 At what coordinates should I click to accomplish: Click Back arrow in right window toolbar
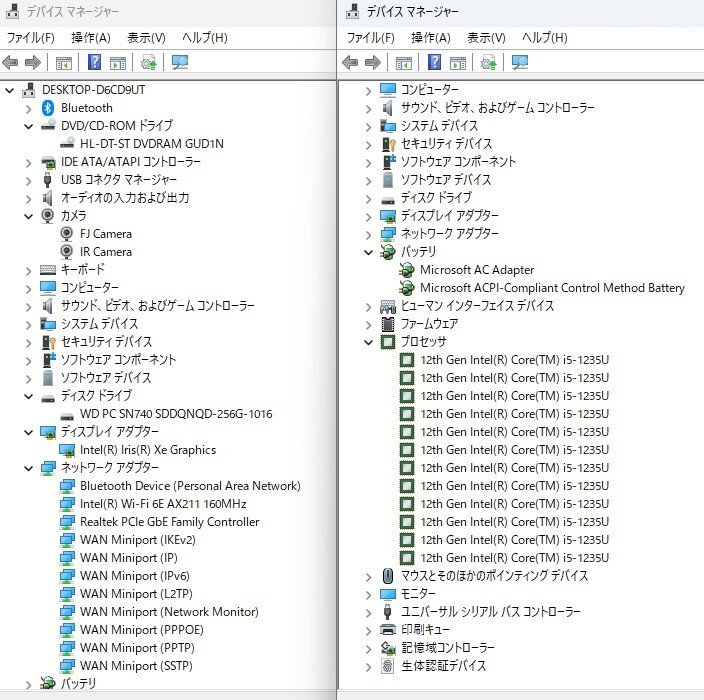(350, 62)
